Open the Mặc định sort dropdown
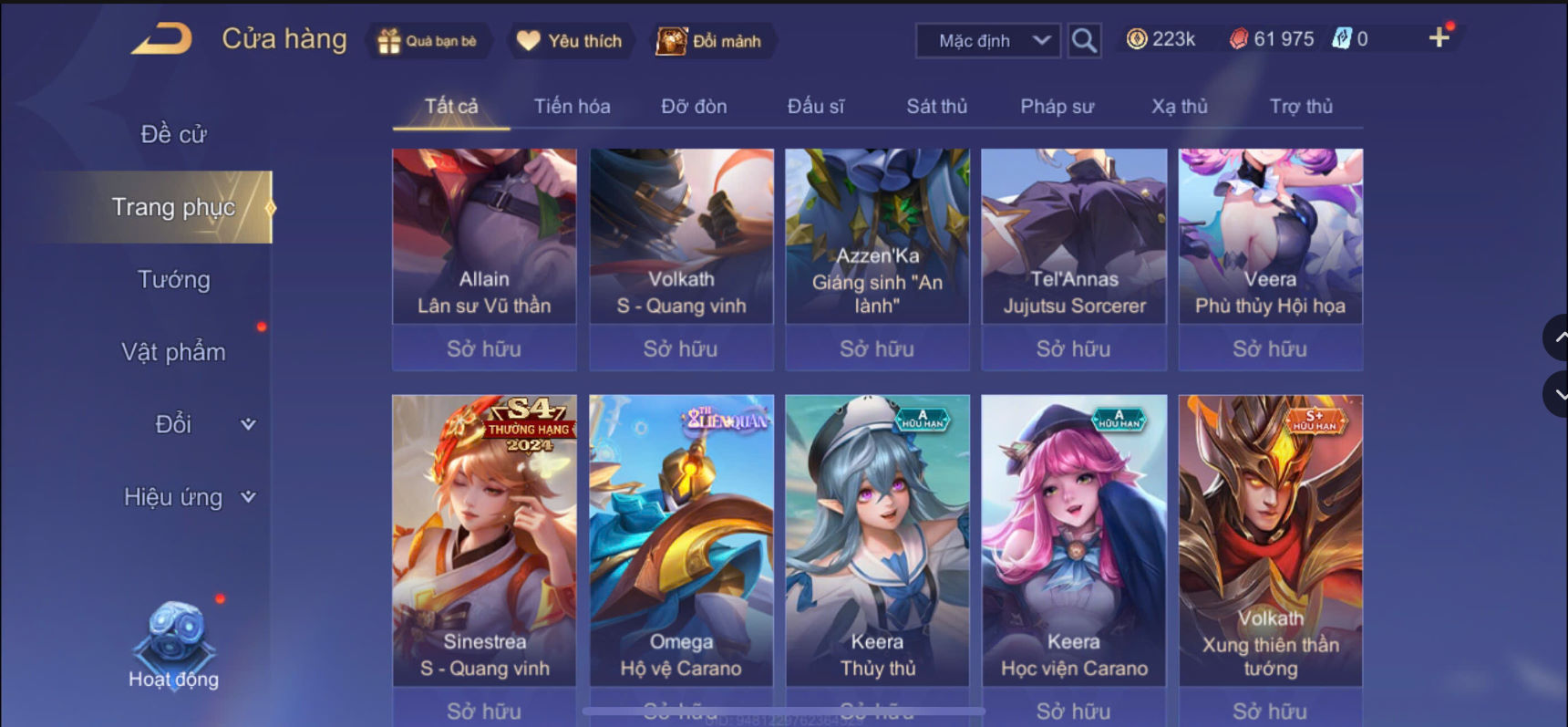This screenshot has width=1568, height=727. pyautogui.click(x=988, y=41)
